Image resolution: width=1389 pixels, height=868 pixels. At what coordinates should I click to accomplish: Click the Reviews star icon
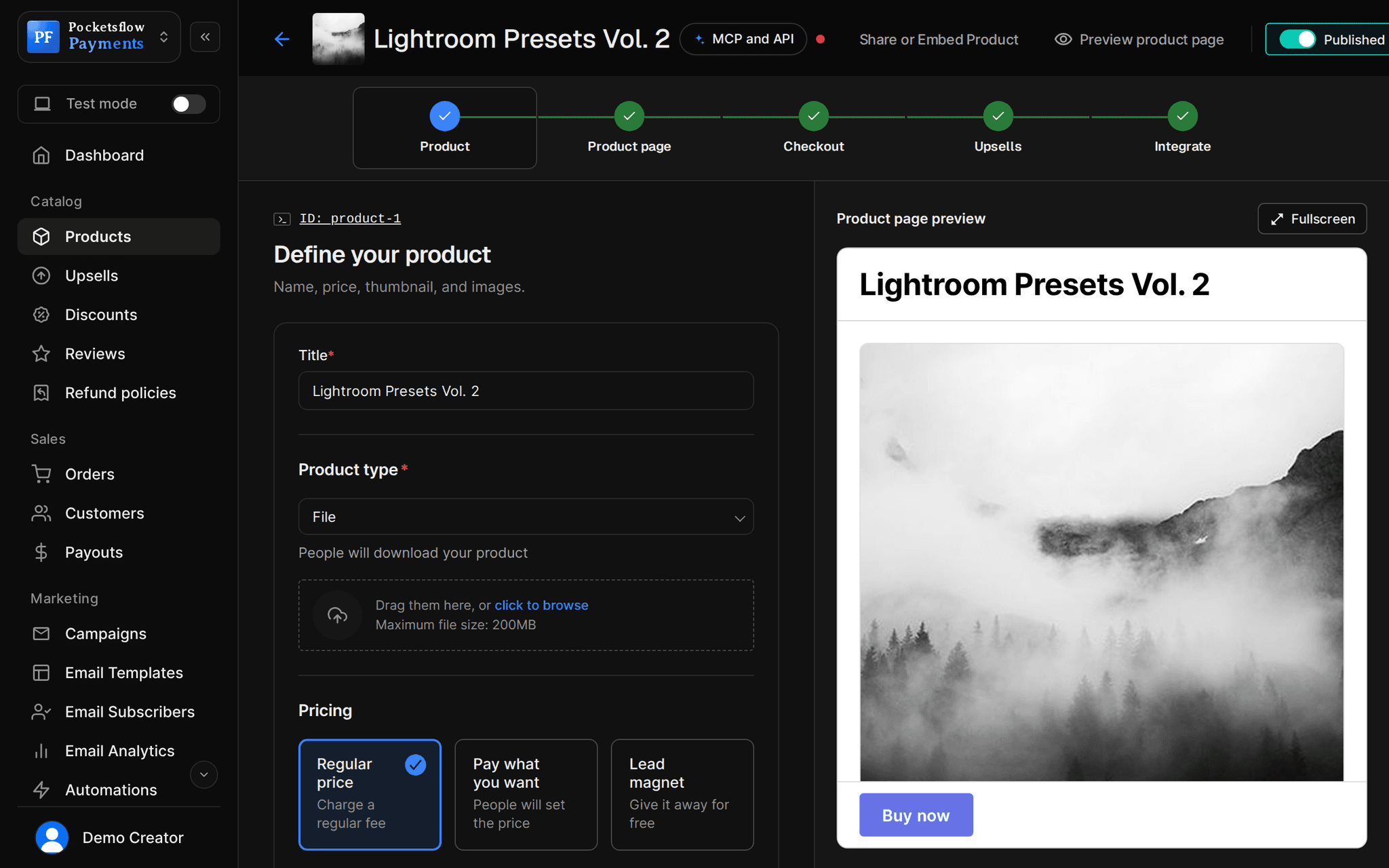41,354
